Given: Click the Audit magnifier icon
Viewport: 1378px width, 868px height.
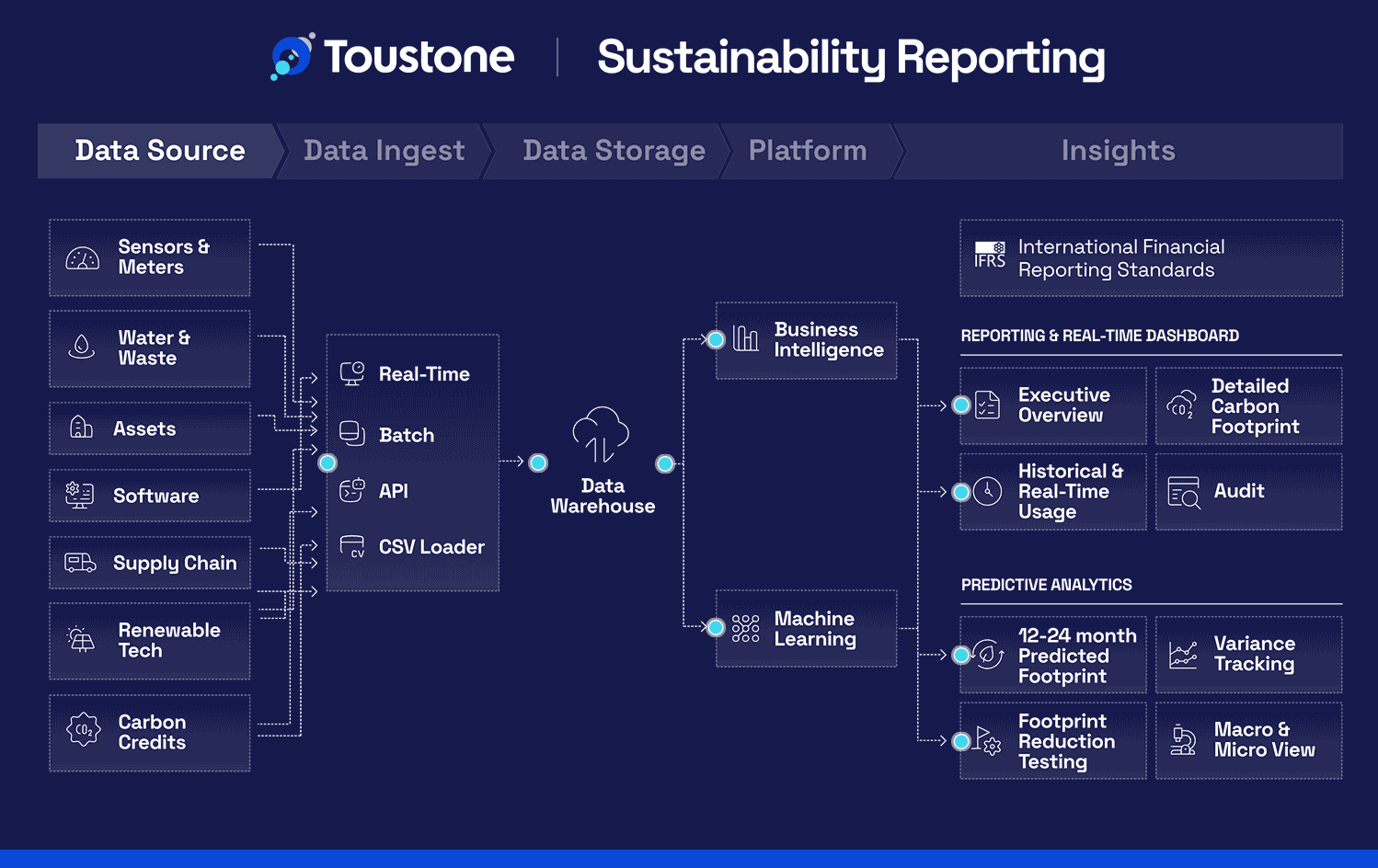Looking at the screenshot, I should [1184, 492].
